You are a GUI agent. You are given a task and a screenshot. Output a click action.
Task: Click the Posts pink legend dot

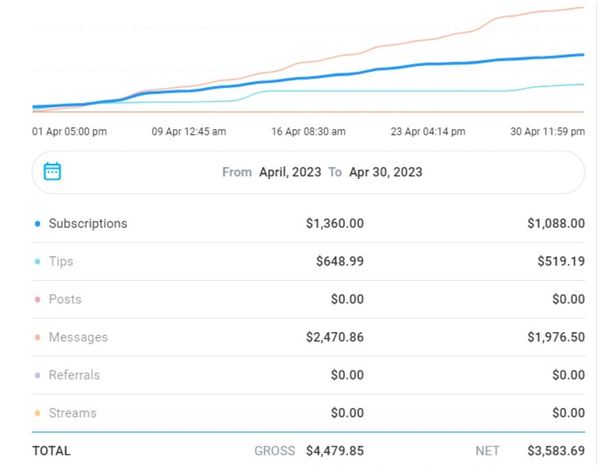tap(37, 300)
